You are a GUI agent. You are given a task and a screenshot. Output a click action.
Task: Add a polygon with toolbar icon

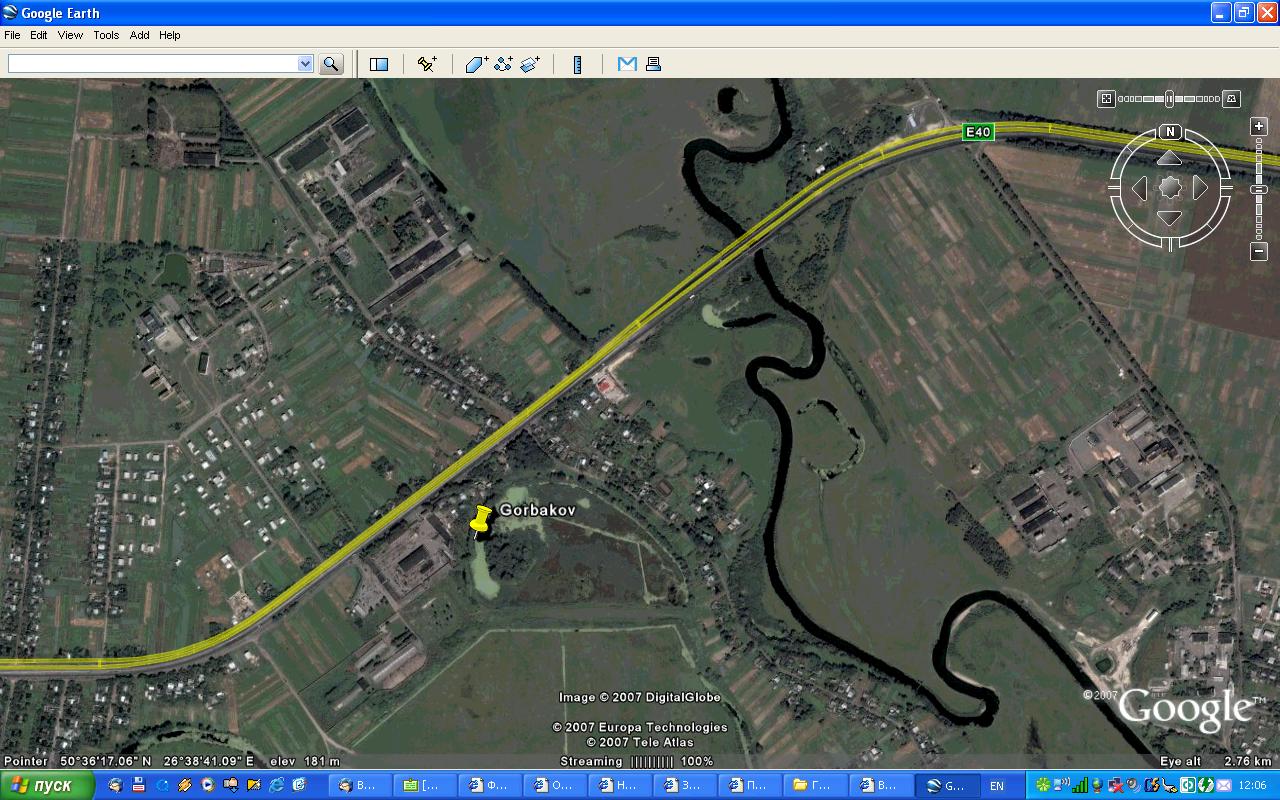coord(476,64)
